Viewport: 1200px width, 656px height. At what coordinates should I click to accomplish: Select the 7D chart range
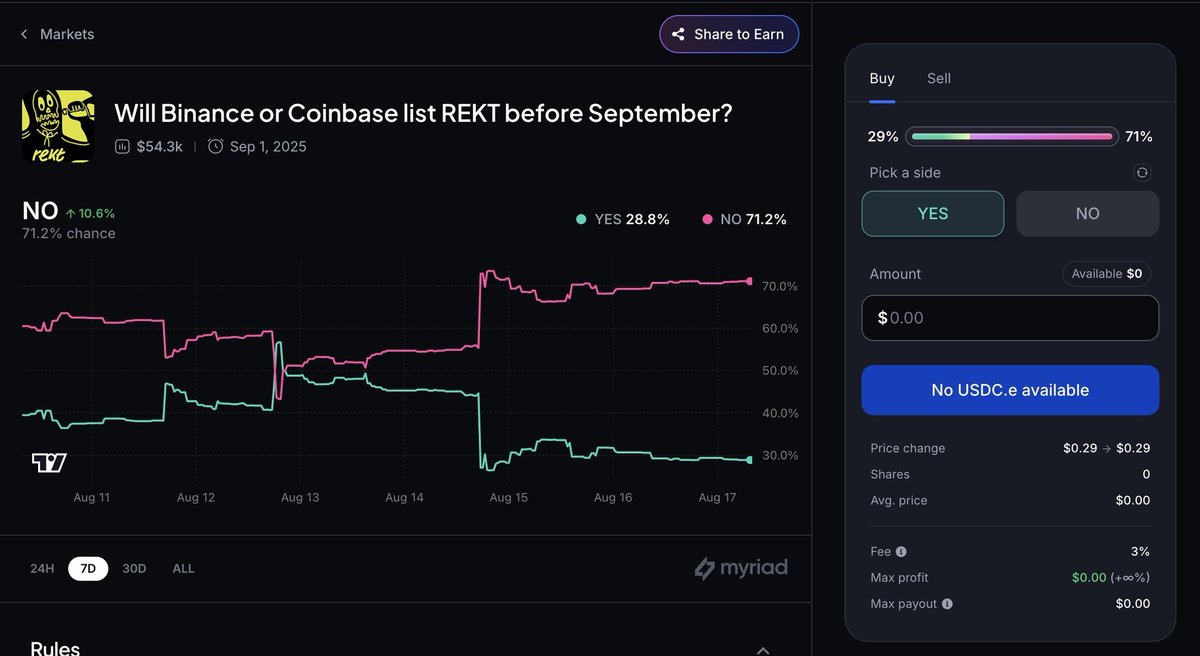88,568
